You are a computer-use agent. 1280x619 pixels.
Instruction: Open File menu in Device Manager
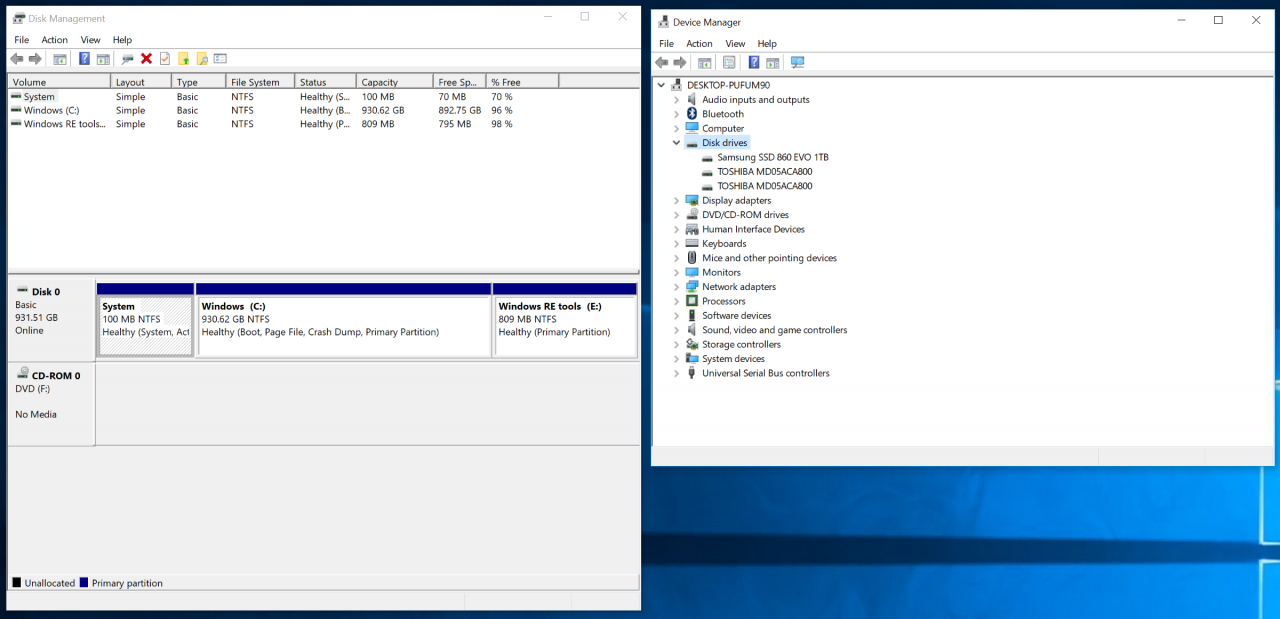click(666, 44)
